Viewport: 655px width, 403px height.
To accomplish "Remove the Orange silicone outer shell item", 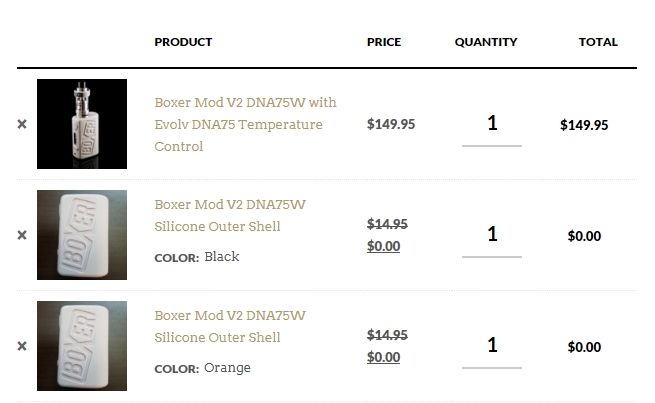I will (22, 346).
